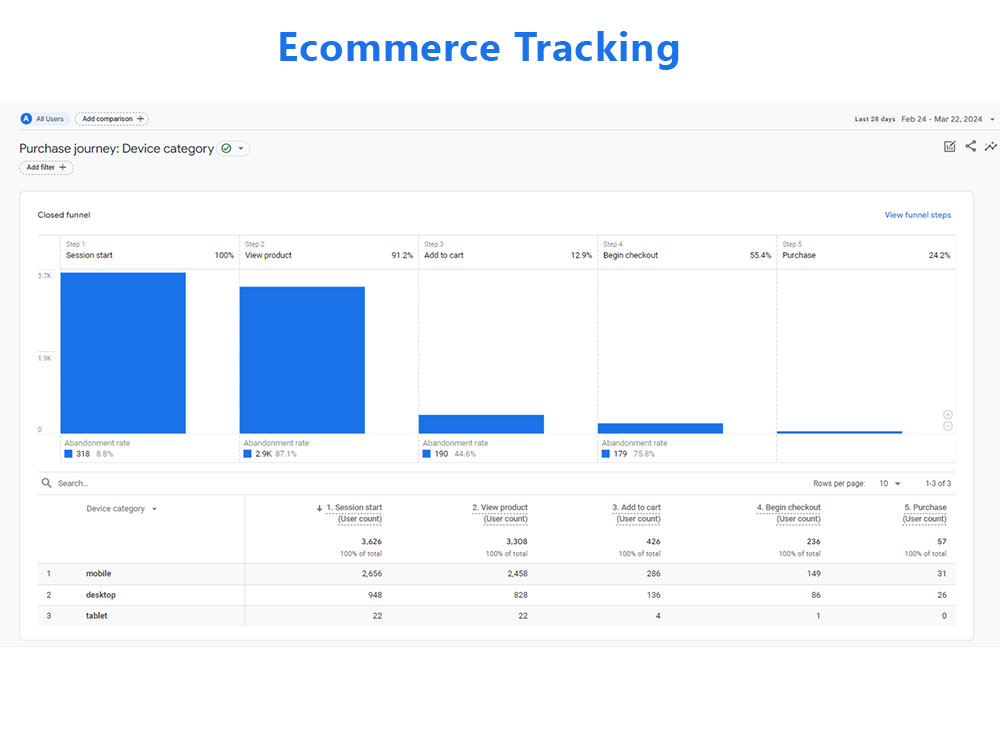The width and height of the screenshot is (1000, 750).
Task: Click the Add to cart funnel bar
Action: 482,424
